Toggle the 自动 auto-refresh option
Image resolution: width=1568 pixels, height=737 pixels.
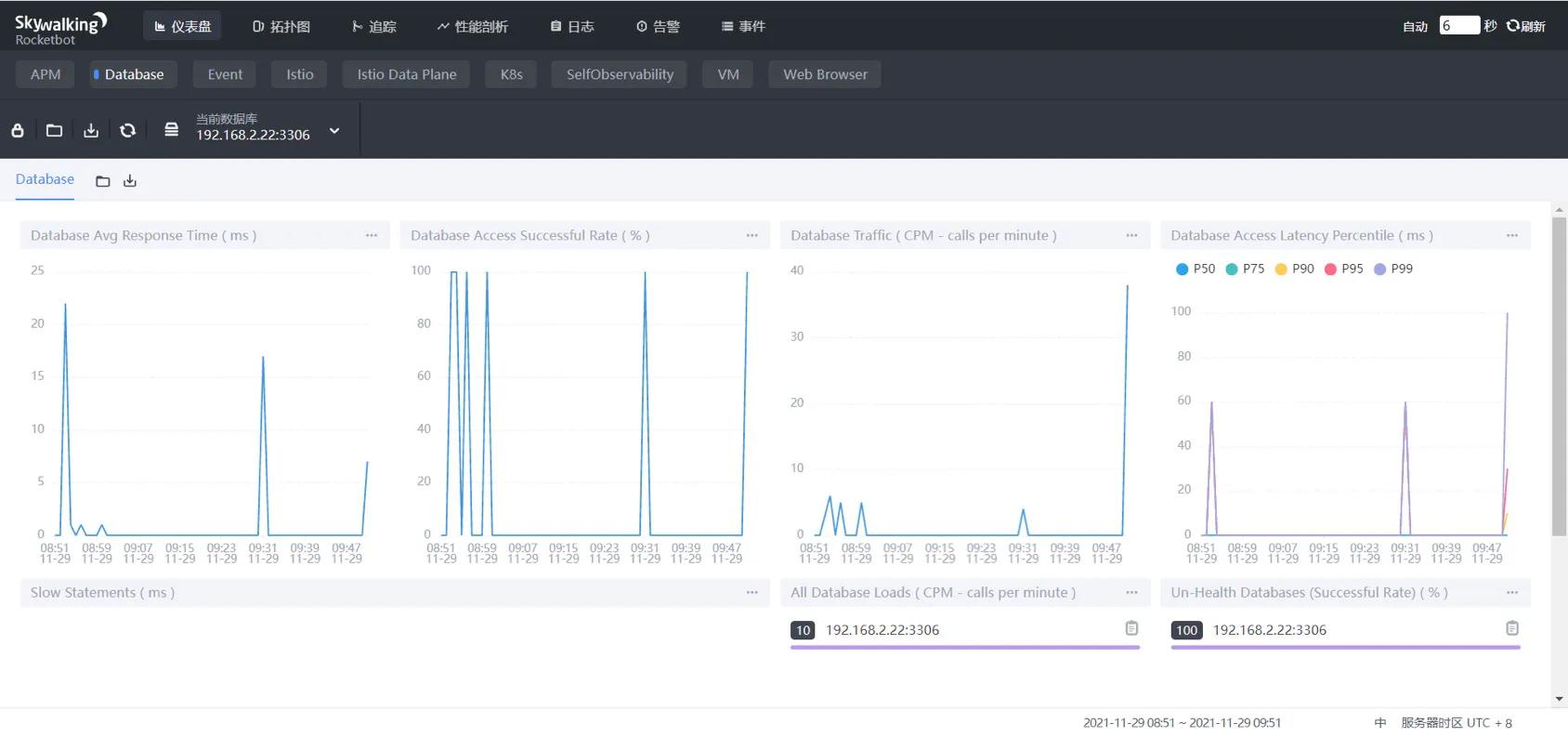(x=1415, y=27)
